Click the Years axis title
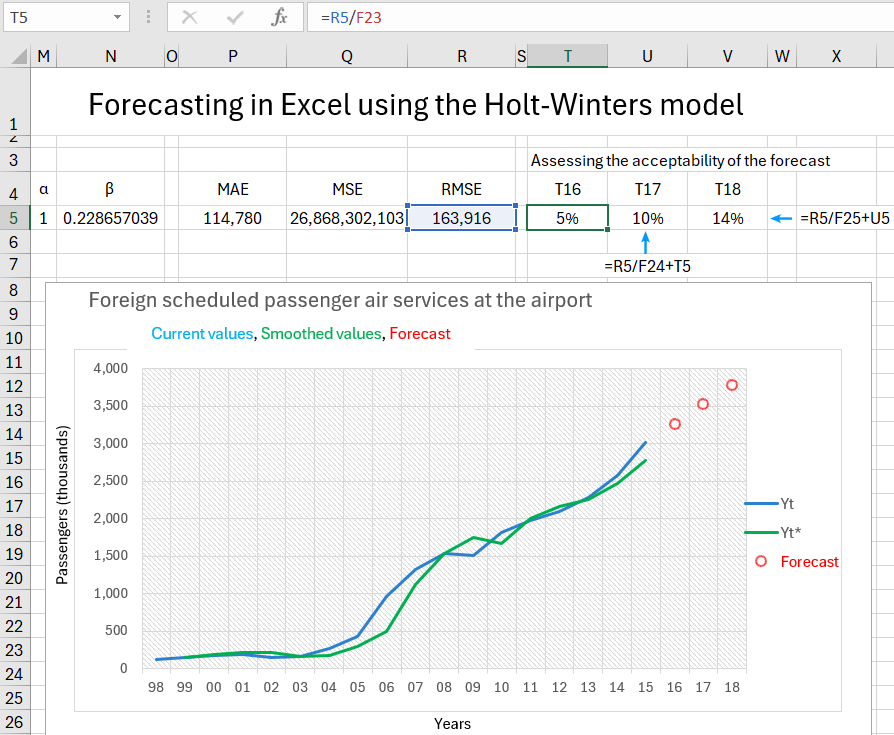This screenshot has height=735, width=894. [x=452, y=723]
